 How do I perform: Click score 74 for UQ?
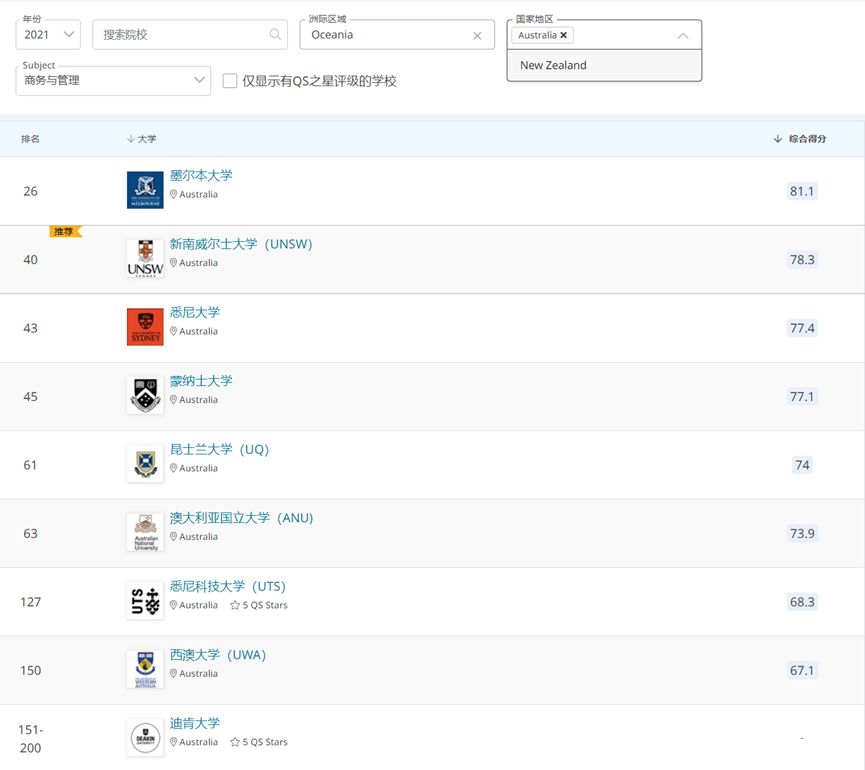click(802, 465)
